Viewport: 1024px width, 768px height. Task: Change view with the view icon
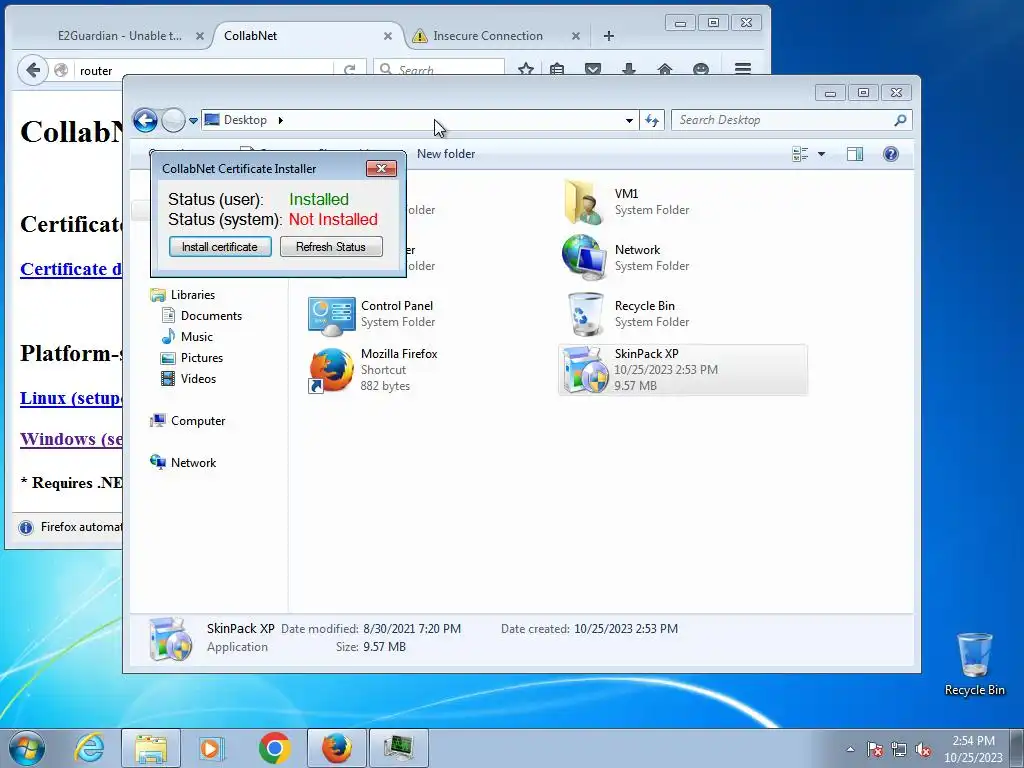click(x=800, y=154)
